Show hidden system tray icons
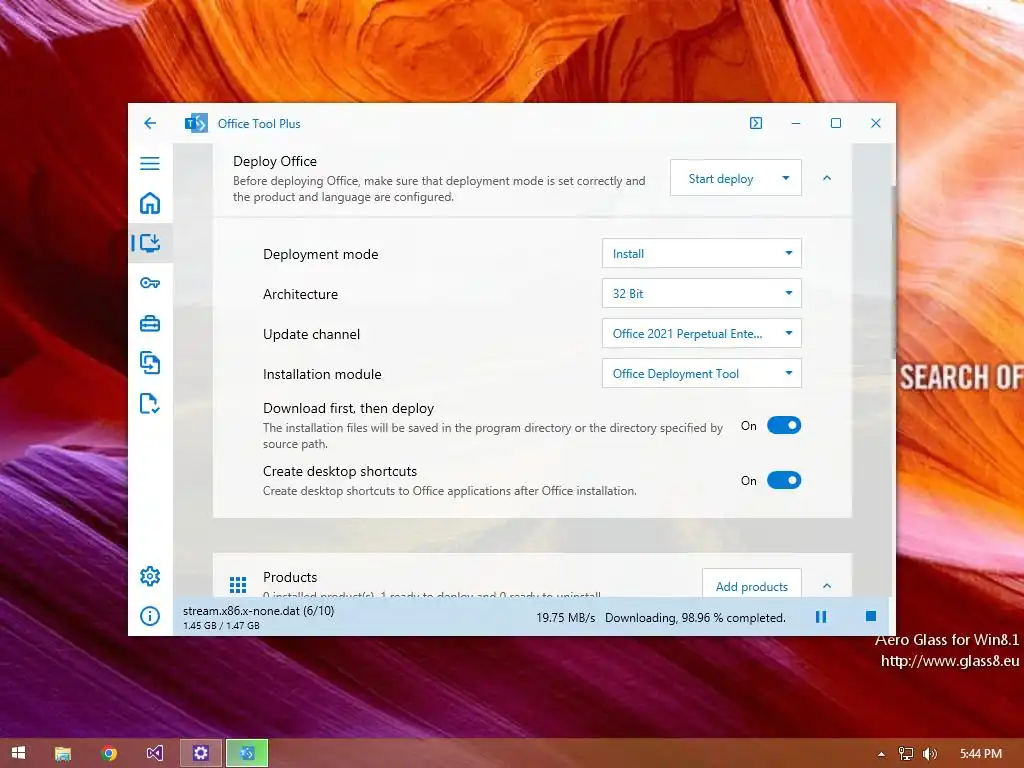The image size is (1024, 768). click(882, 754)
